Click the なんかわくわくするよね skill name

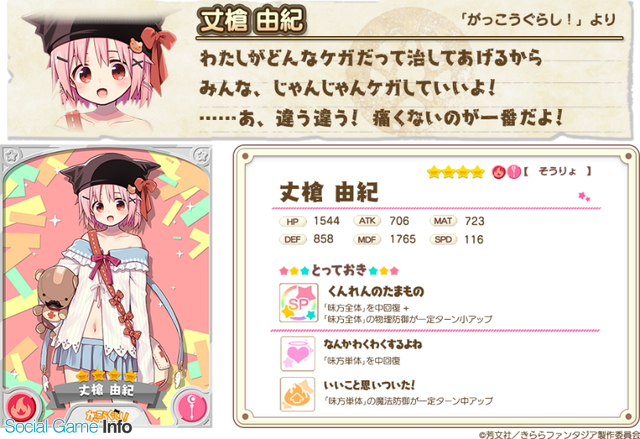[373, 344]
